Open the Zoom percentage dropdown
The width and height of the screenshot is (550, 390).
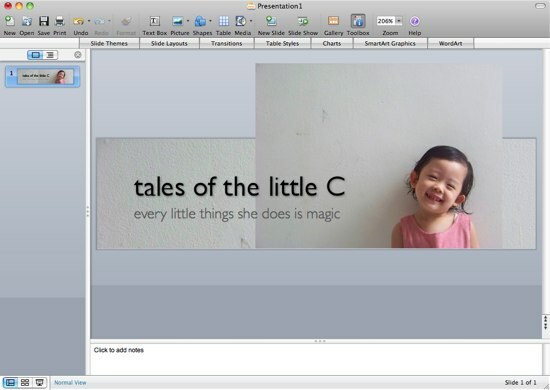pos(399,21)
